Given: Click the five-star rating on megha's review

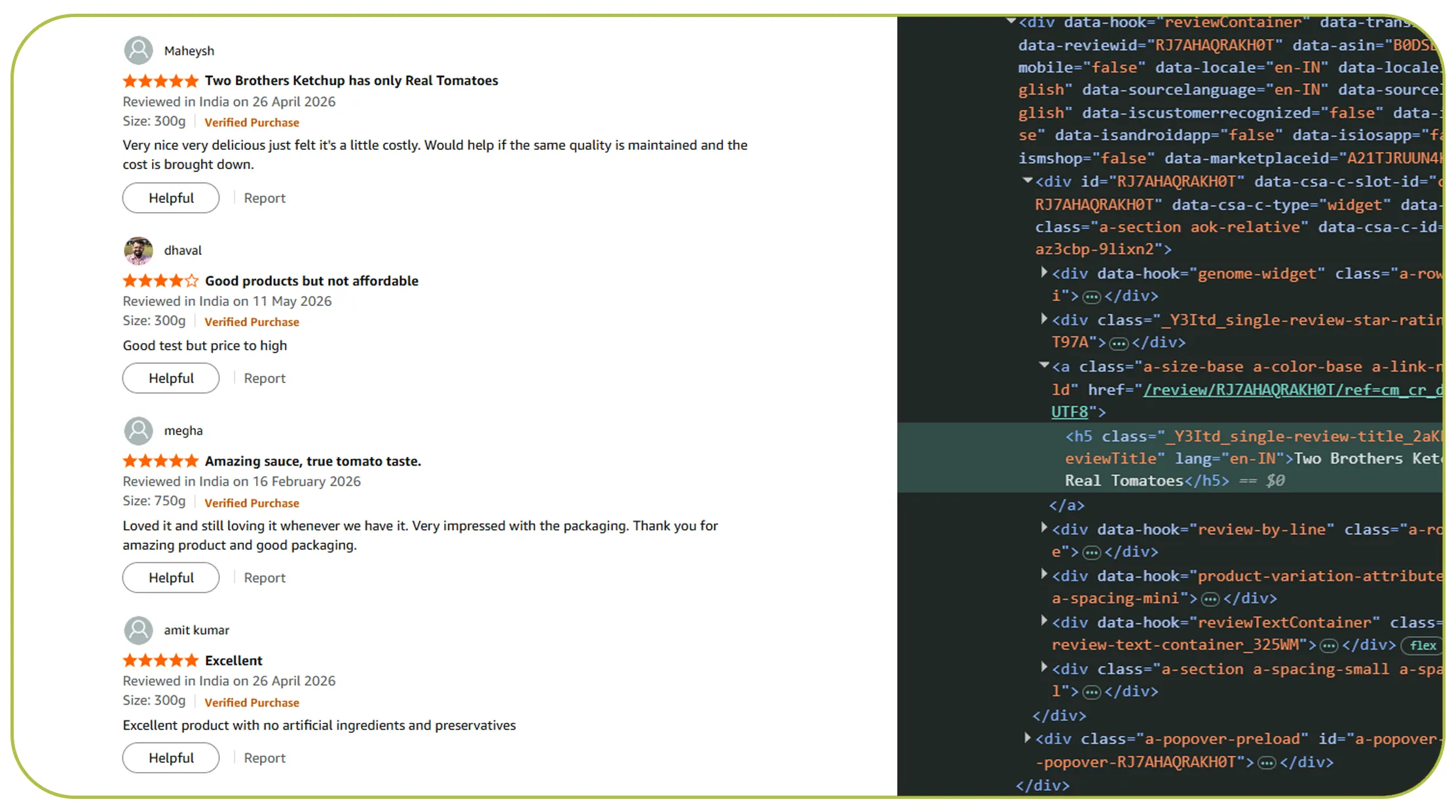Looking at the screenshot, I should click(x=160, y=461).
